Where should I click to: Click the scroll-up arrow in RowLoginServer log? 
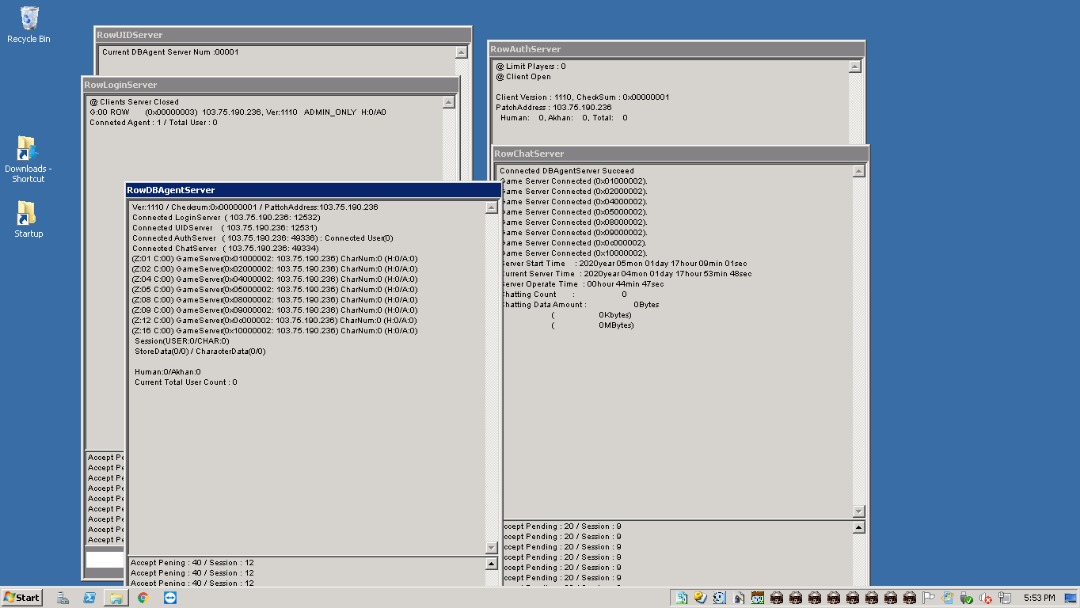coord(448,102)
